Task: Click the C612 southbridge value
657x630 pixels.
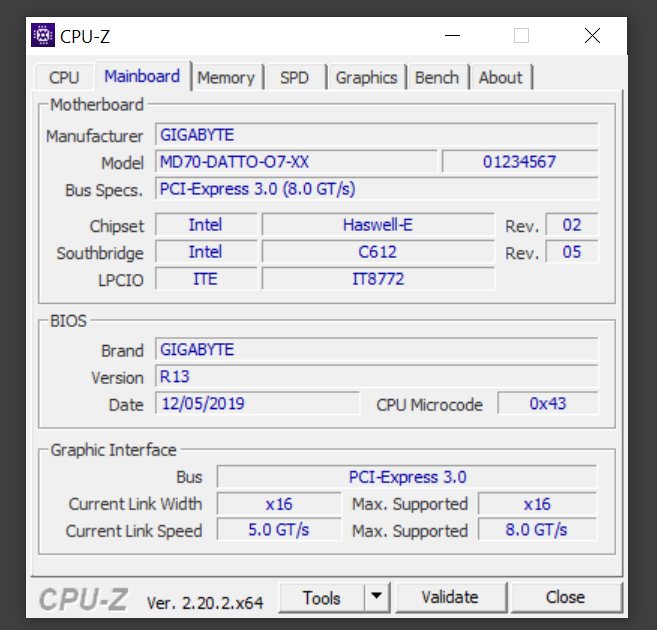Action: [x=378, y=252]
